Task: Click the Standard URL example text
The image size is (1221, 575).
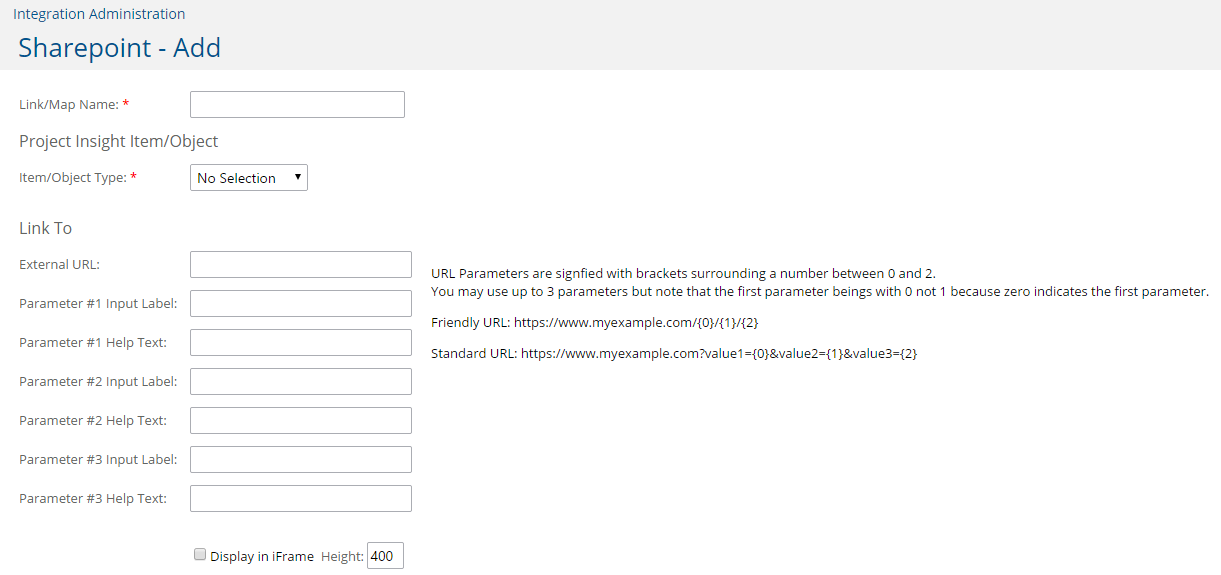Action: (674, 353)
